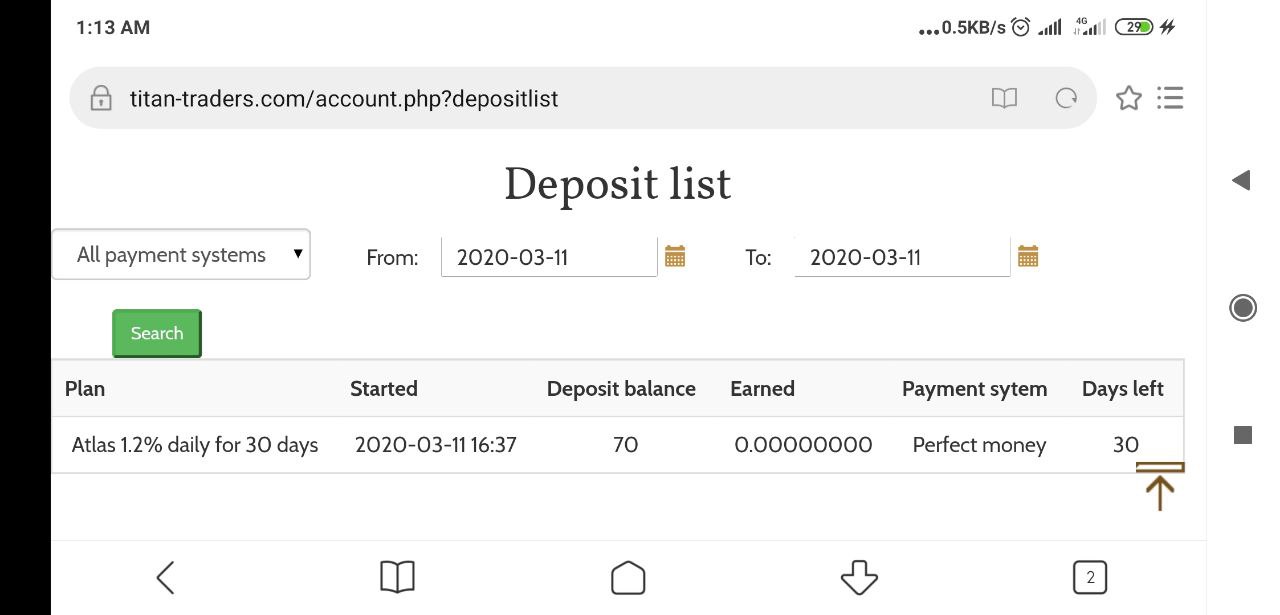The height and width of the screenshot is (615, 1280).
Task: Open downloads from the bottom bar
Action: point(859,577)
